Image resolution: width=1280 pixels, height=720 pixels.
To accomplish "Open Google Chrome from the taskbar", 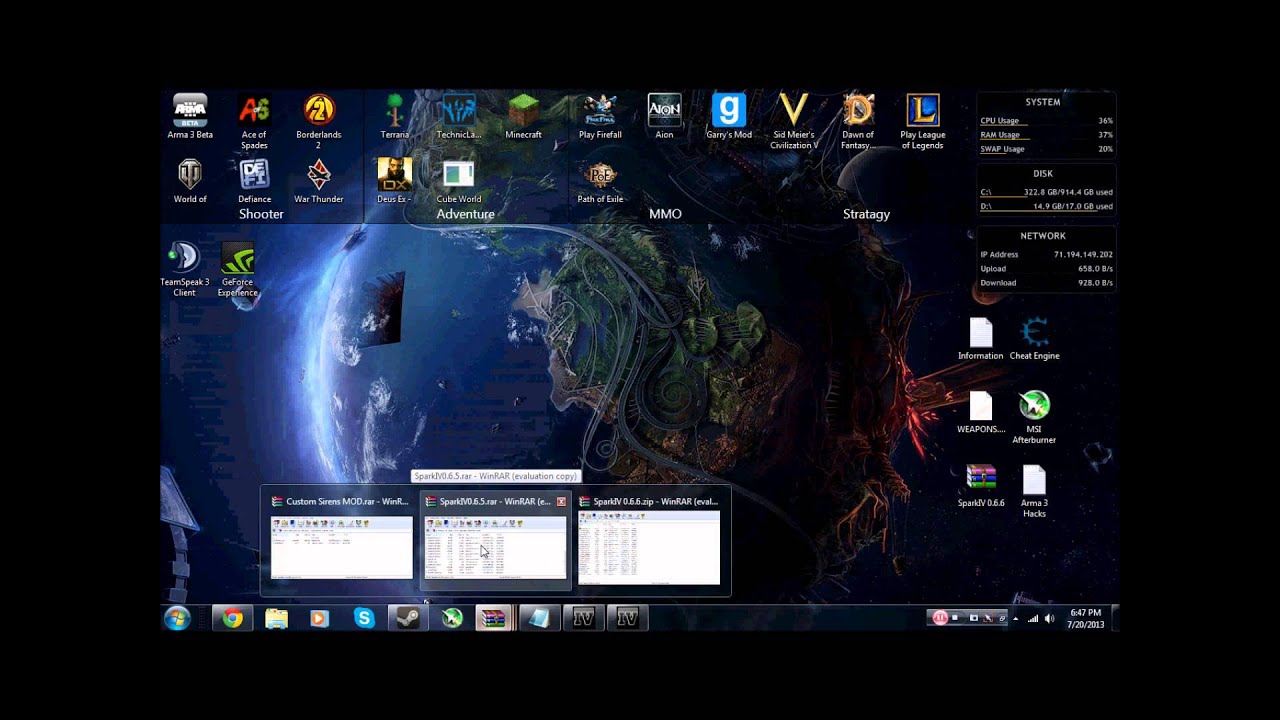I will pos(233,619).
